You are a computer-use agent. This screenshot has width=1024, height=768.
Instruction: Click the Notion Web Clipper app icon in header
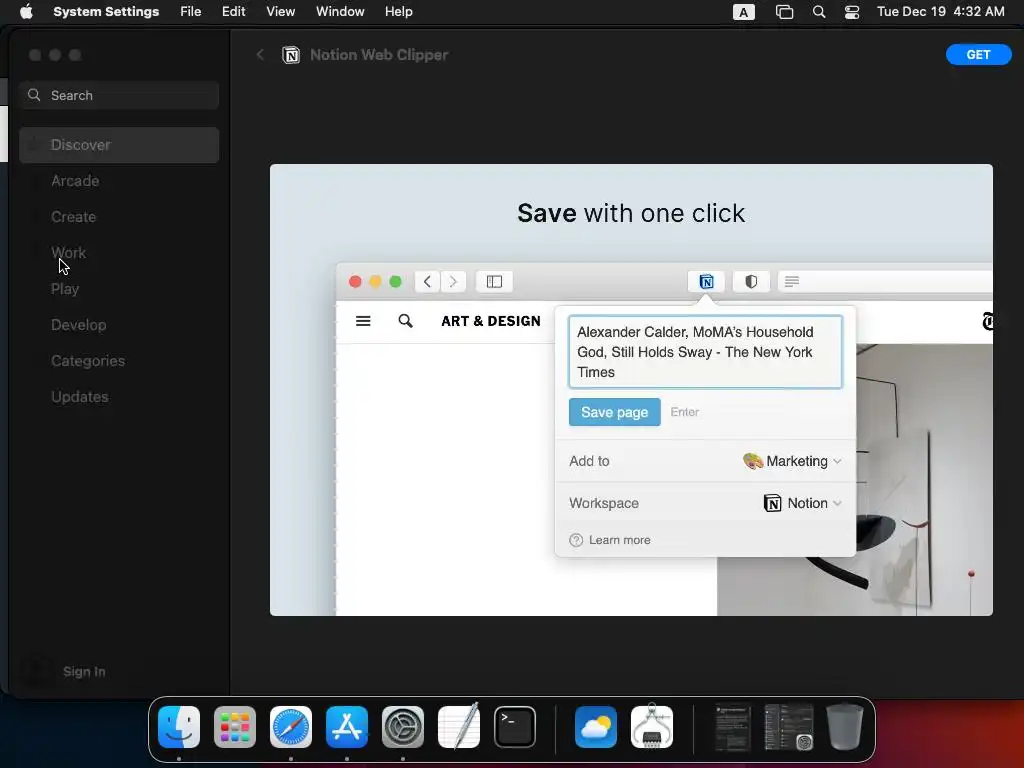[291, 55]
